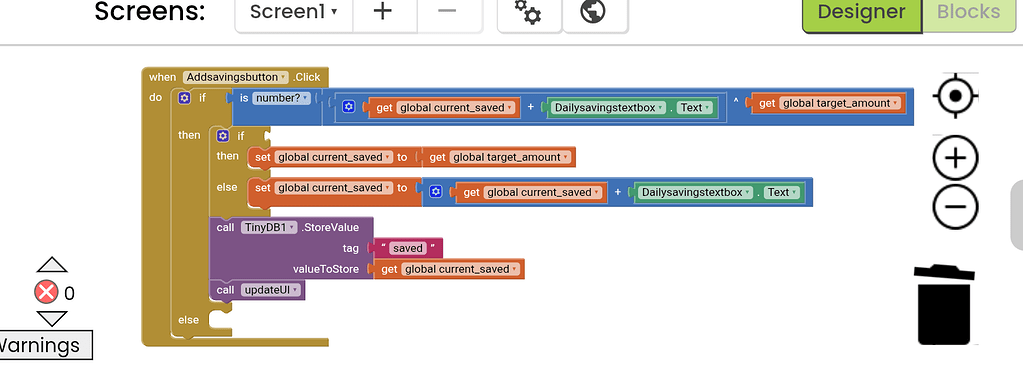Screen dimensions: 1023x371
Task: Open Dailysavingstextbox dropdown in else branch
Action: [x=696, y=192]
